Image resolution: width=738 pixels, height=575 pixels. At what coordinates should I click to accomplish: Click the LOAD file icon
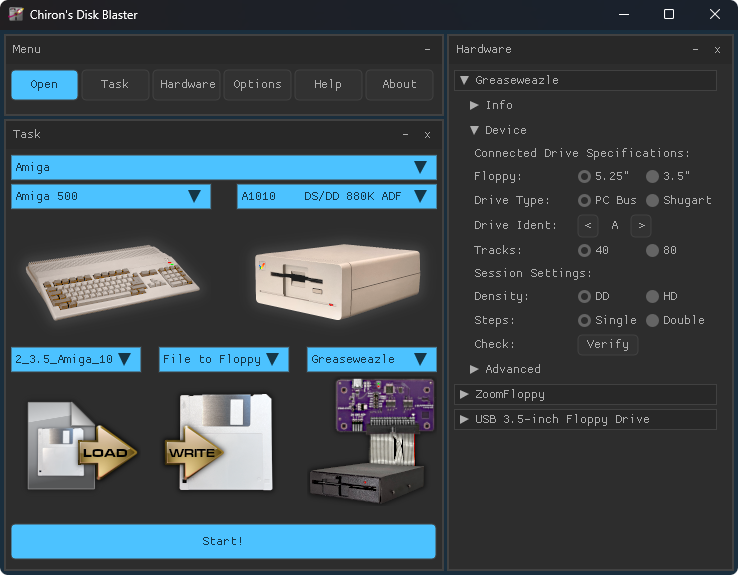tap(82, 446)
